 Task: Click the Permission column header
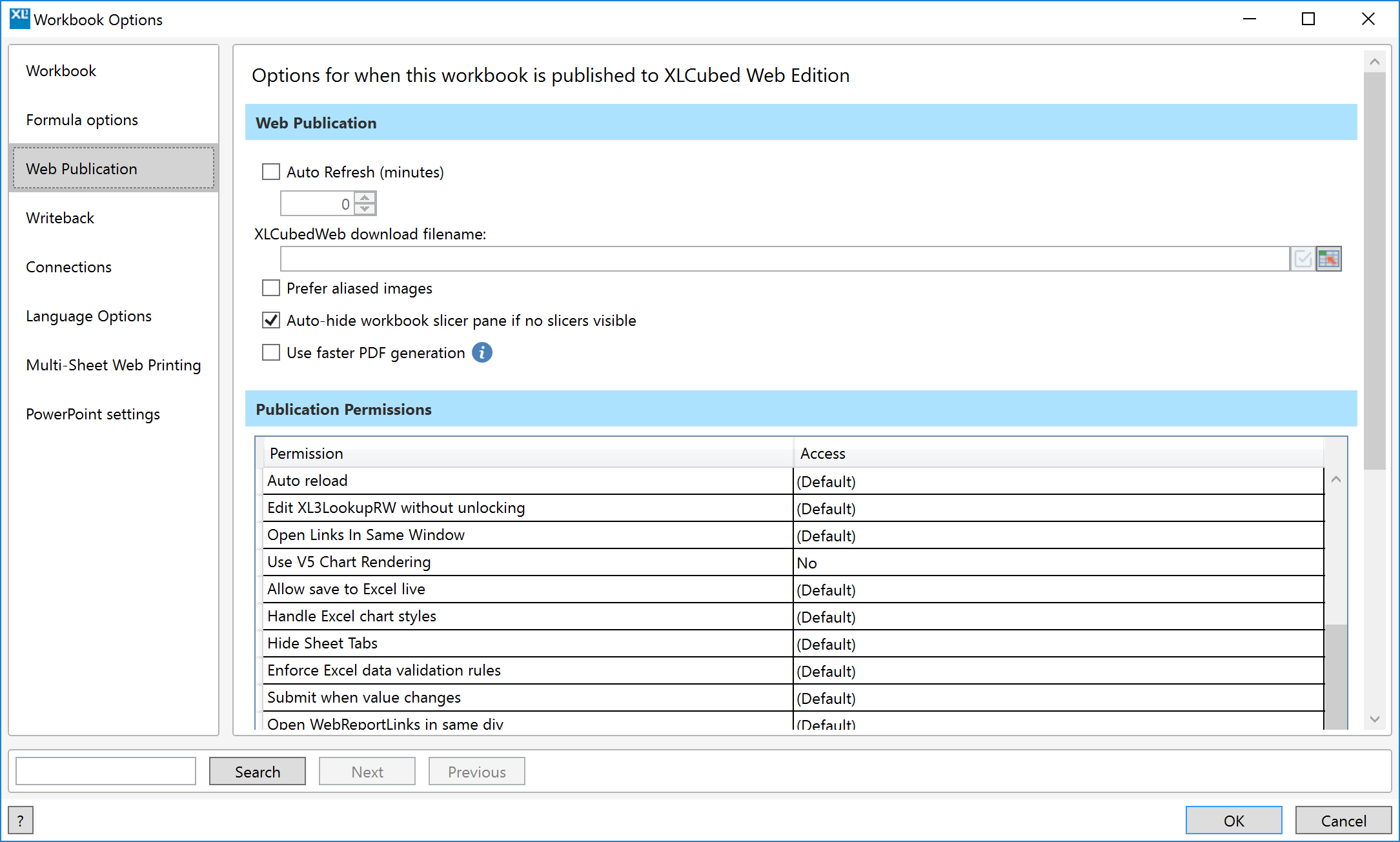(x=528, y=453)
